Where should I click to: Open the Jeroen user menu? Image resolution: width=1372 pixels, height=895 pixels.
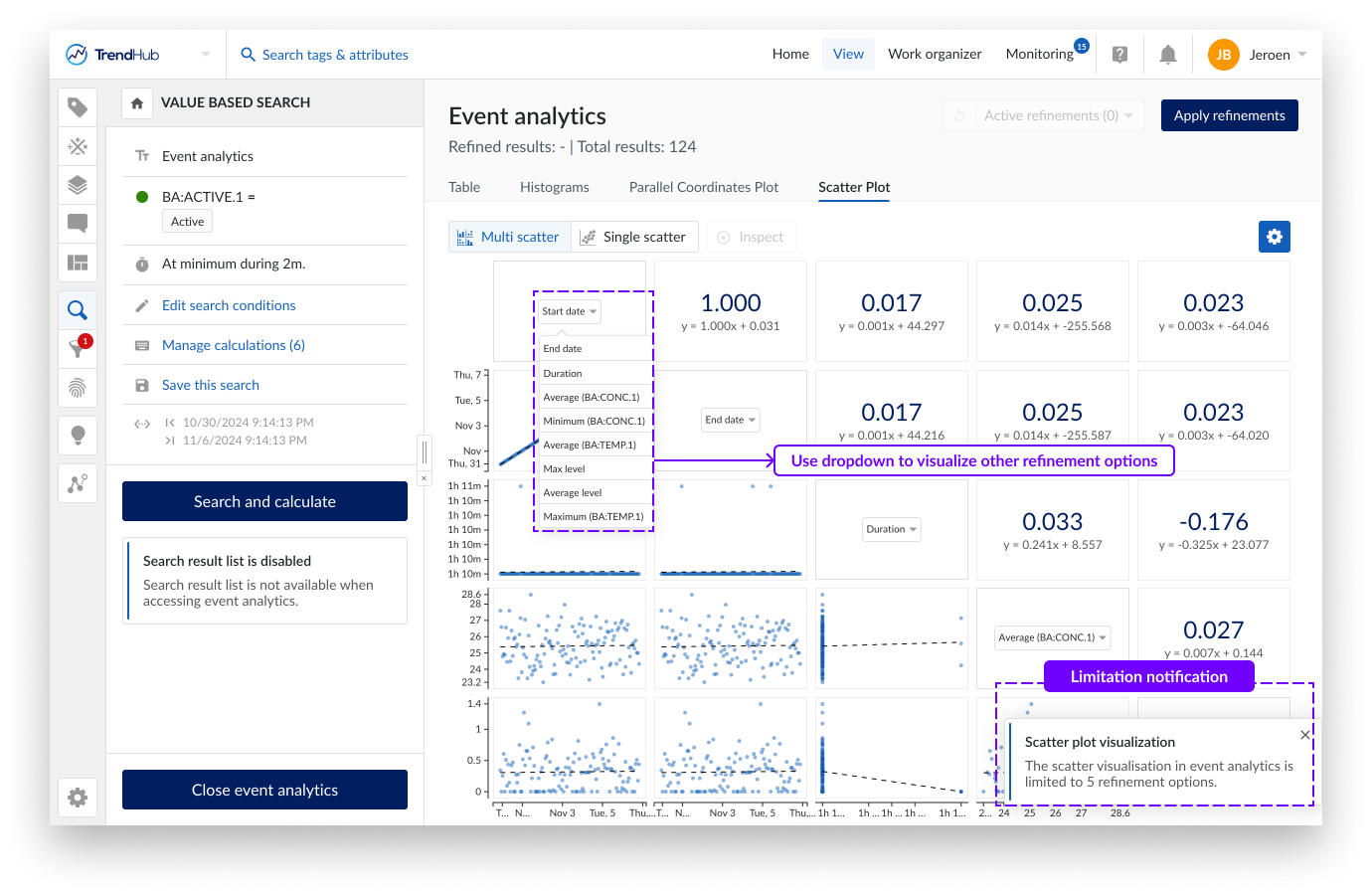pyautogui.click(x=1258, y=55)
